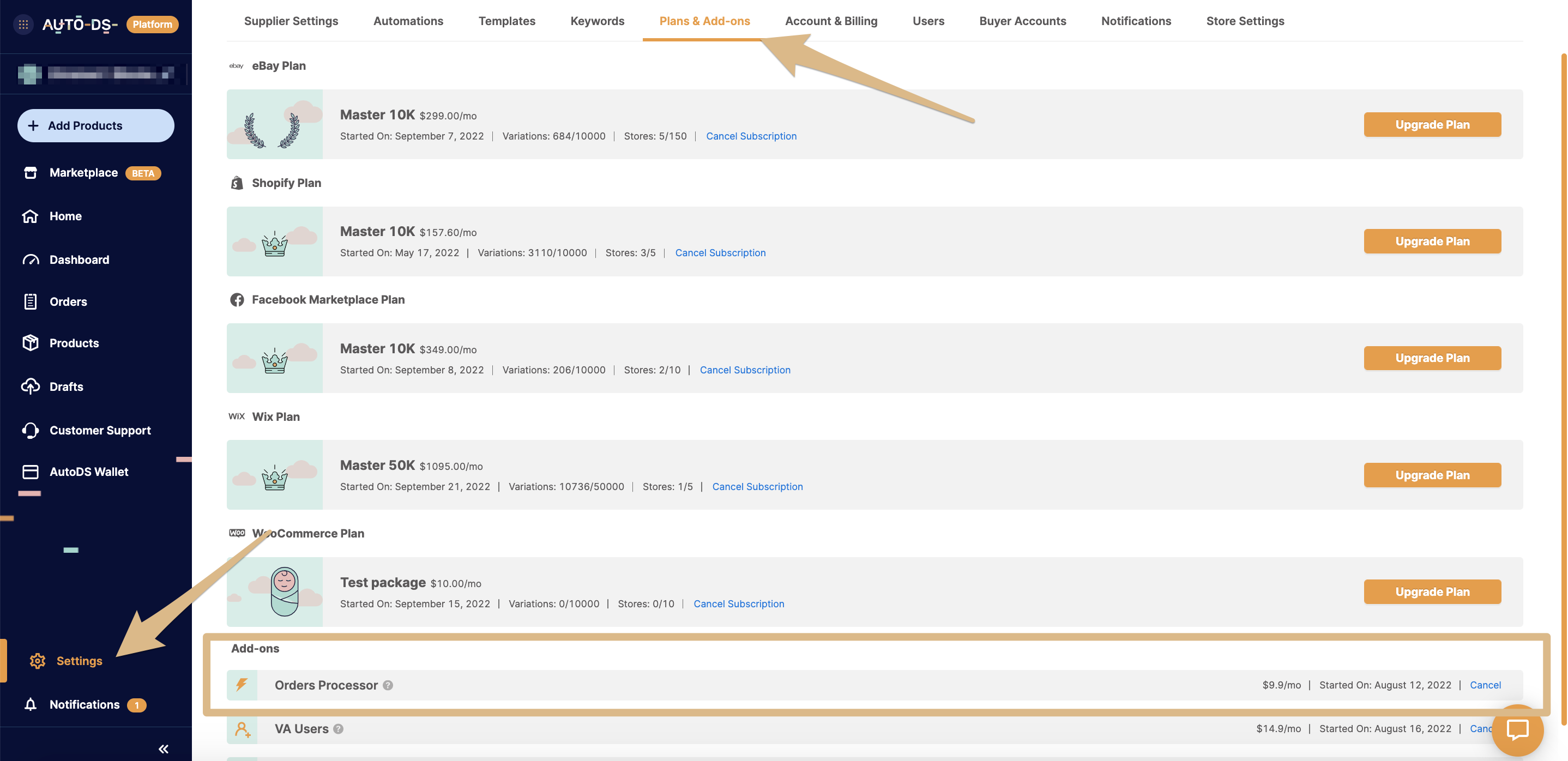Screen dimensions: 1568x761
Task: Open Orders via the clipboard icon
Action: [31, 301]
